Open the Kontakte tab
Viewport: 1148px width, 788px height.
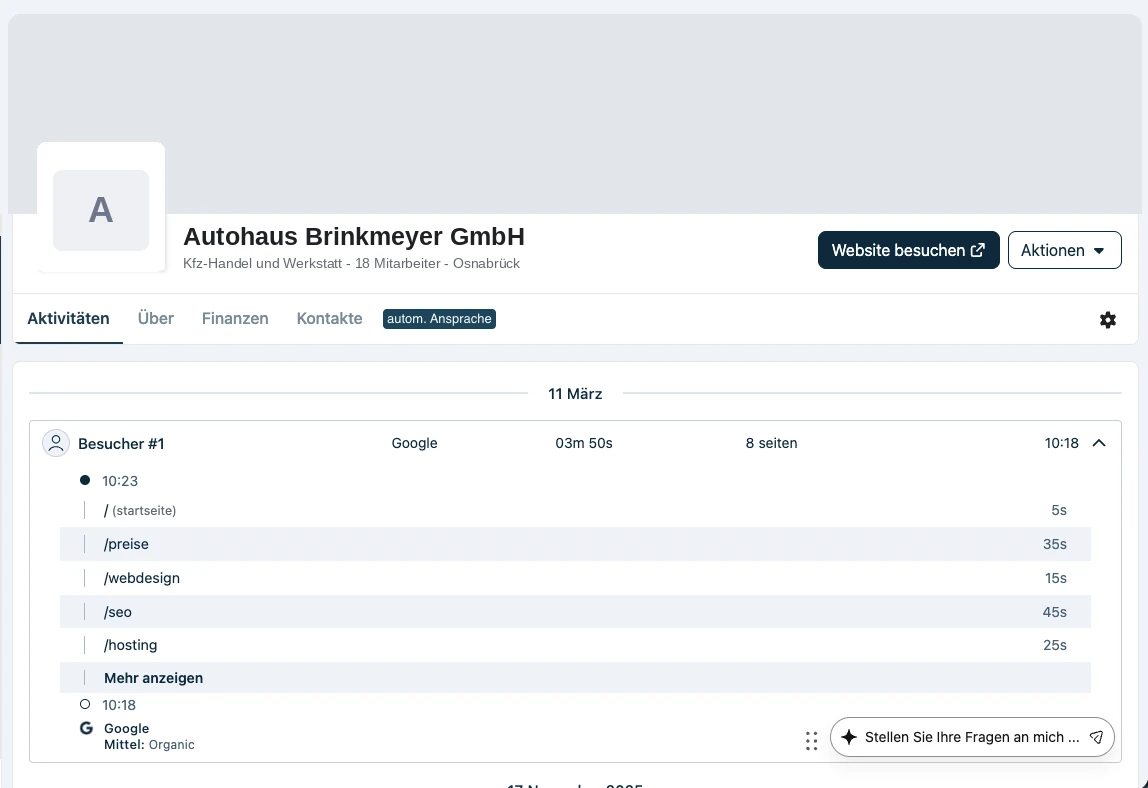click(x=329, y=319)
